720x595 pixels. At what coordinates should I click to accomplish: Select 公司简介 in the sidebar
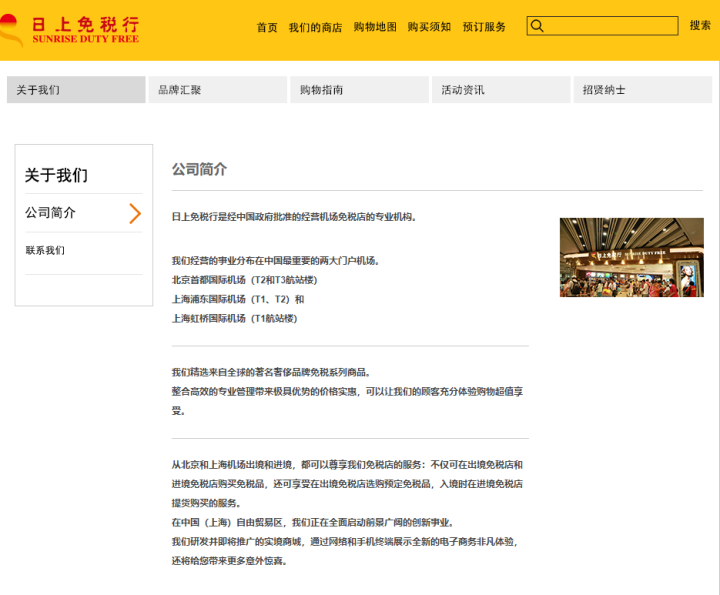pyautogui.click(x=51, y=213)
